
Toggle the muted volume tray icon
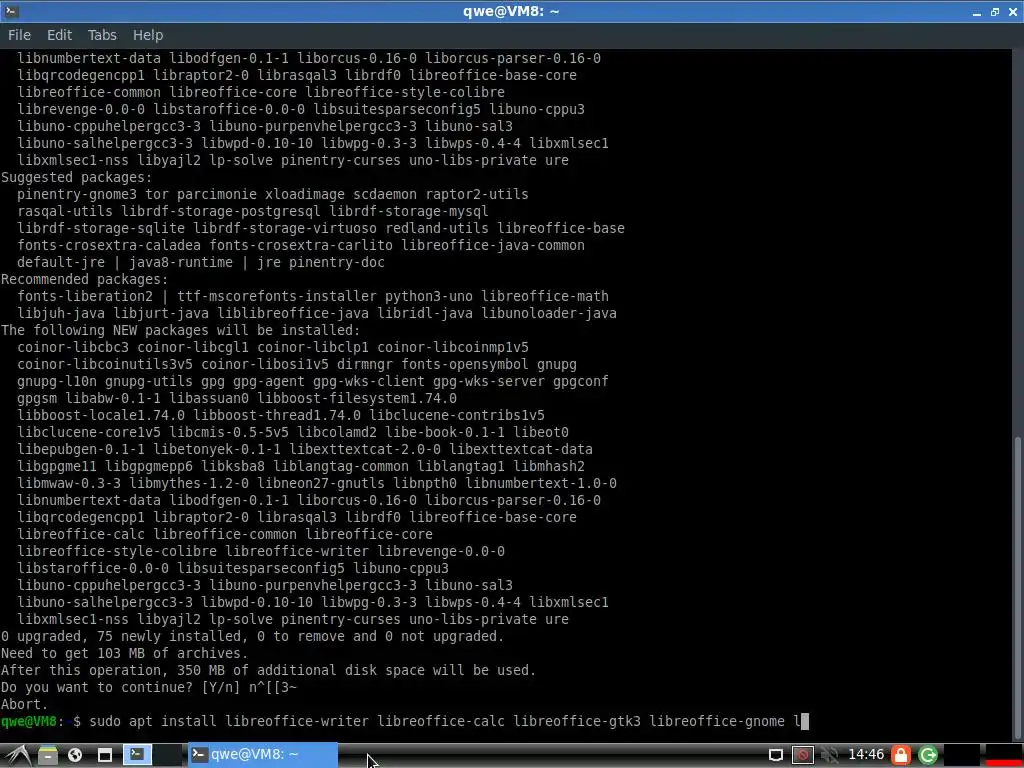click(829, 755)
